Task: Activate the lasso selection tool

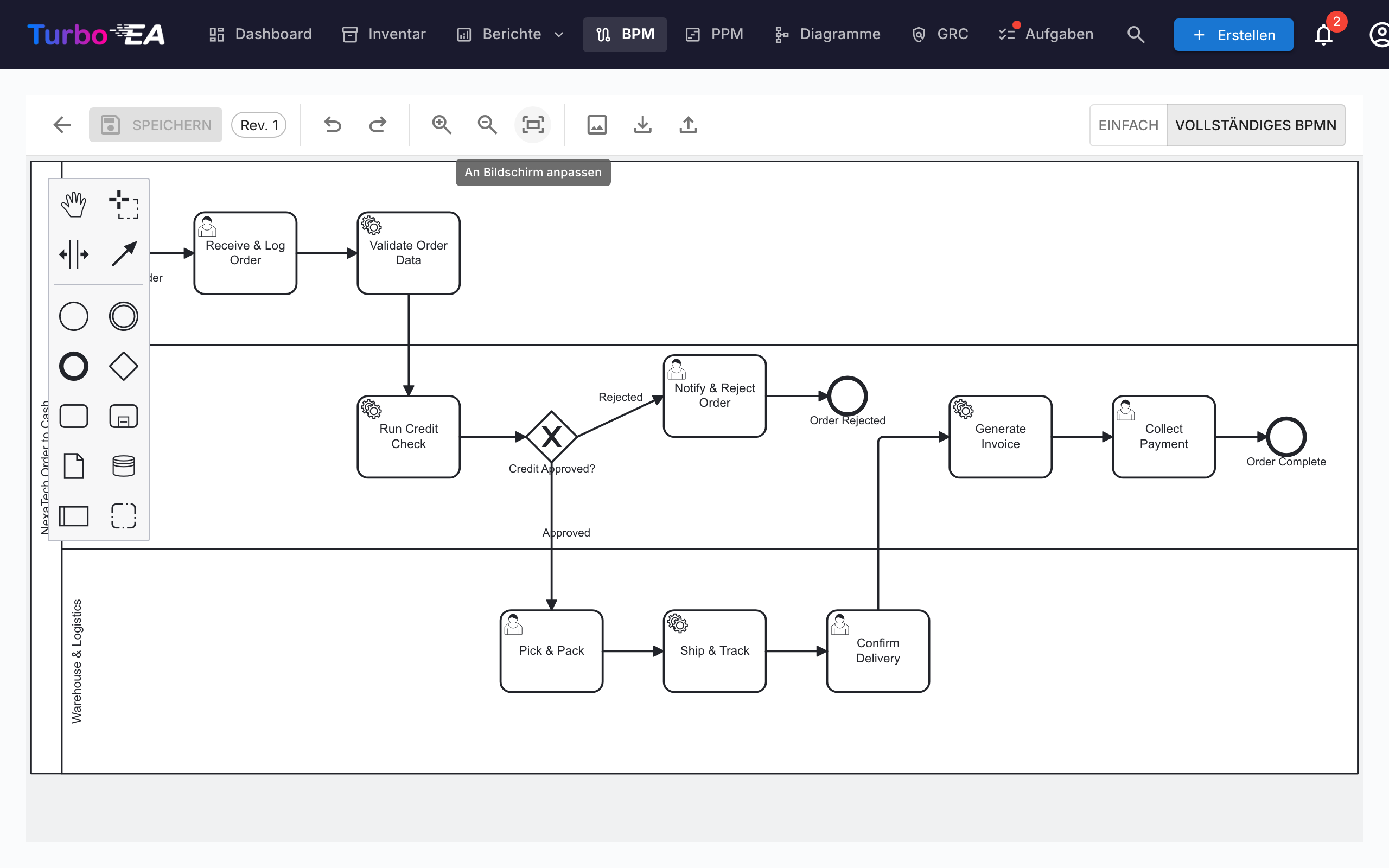Action: point(123,205)
